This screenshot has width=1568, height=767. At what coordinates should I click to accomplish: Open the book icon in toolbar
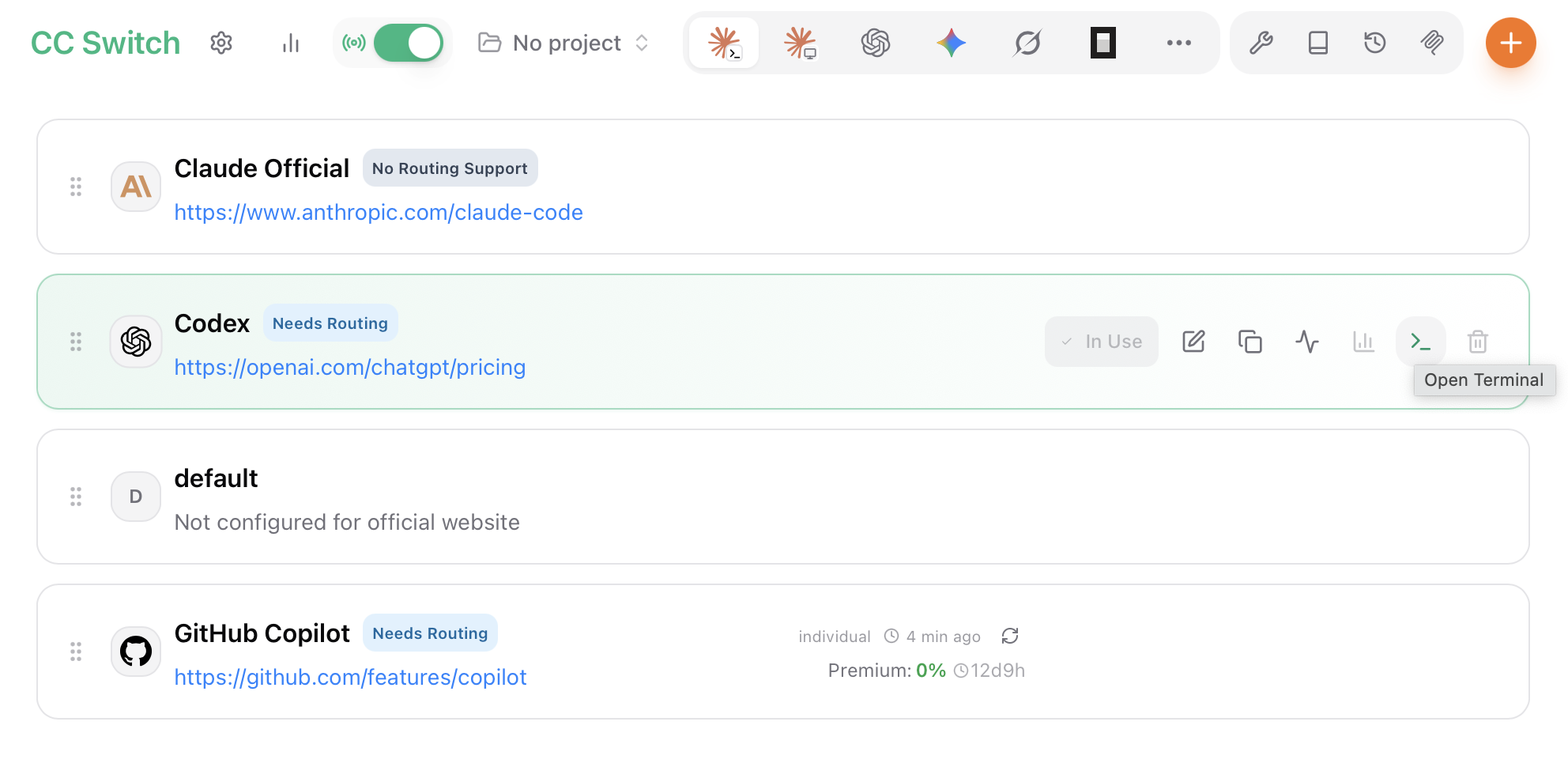pyautogui.click(x=1318, y=43)
